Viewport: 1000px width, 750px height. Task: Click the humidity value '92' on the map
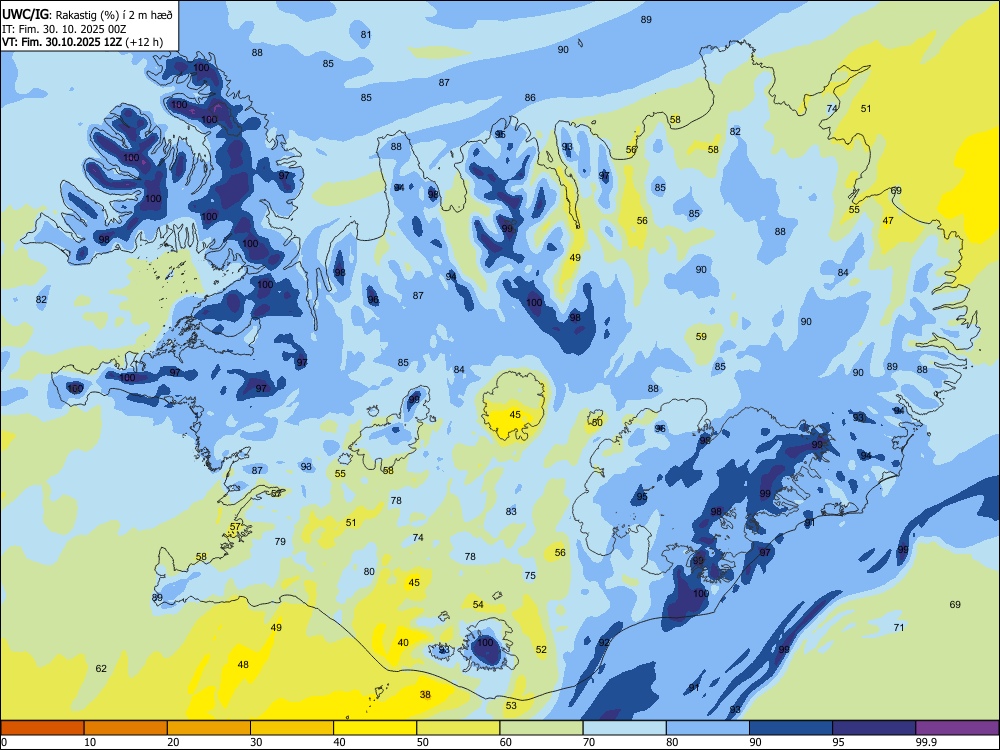click(604, 643)
